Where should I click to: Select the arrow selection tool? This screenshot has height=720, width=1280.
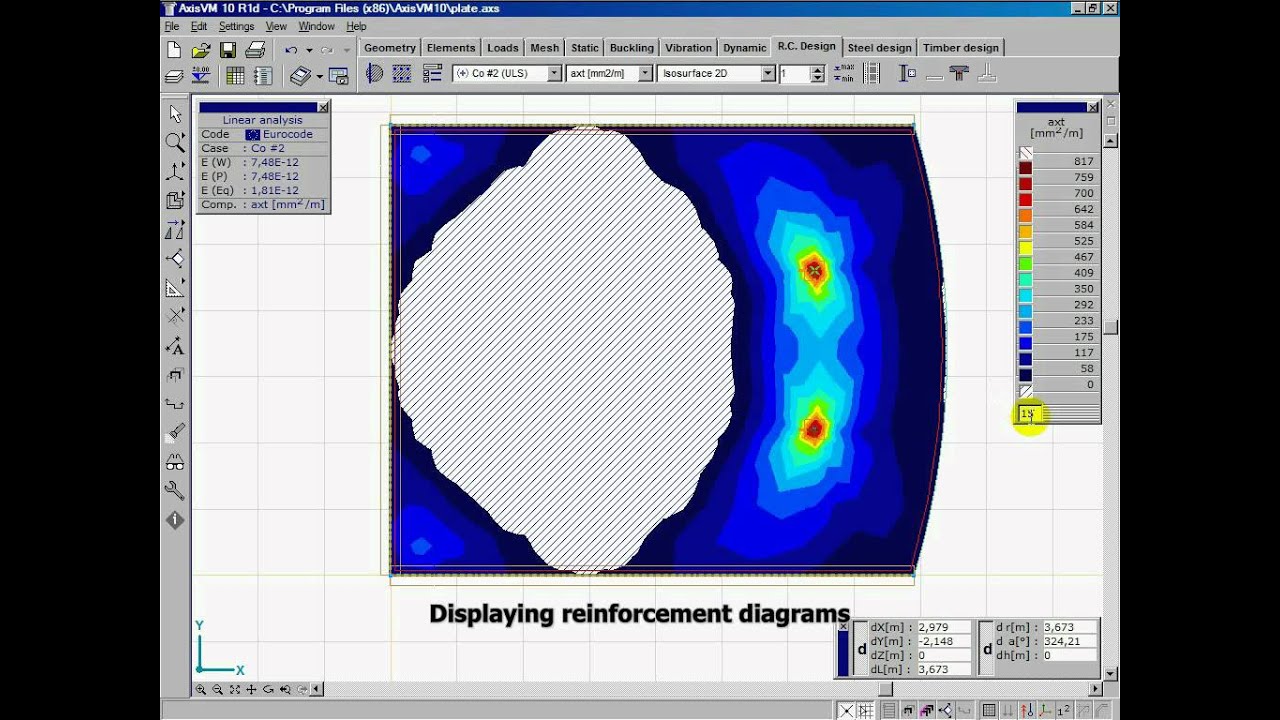(176, 114)
